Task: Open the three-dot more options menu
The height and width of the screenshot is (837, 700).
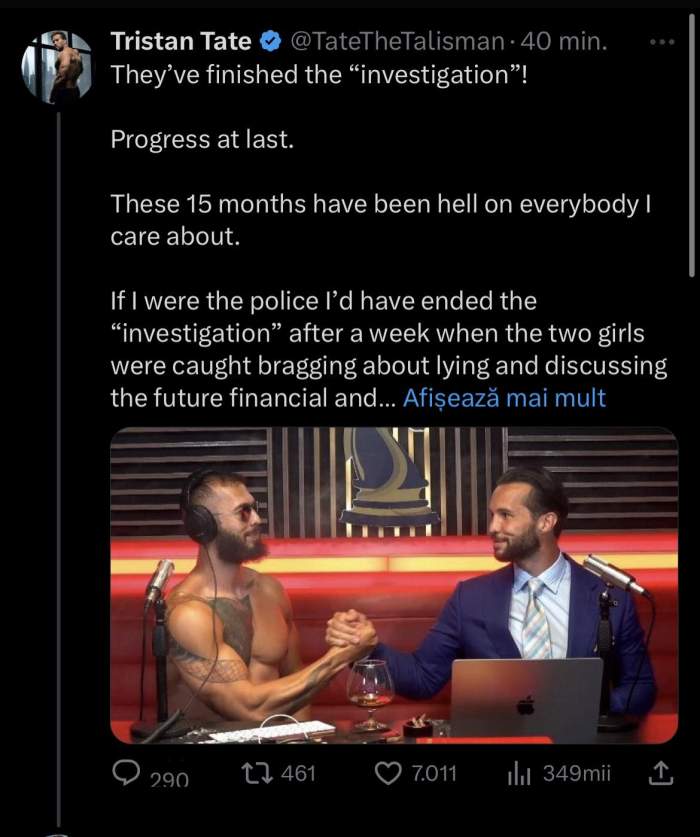Action: (662, 41)
